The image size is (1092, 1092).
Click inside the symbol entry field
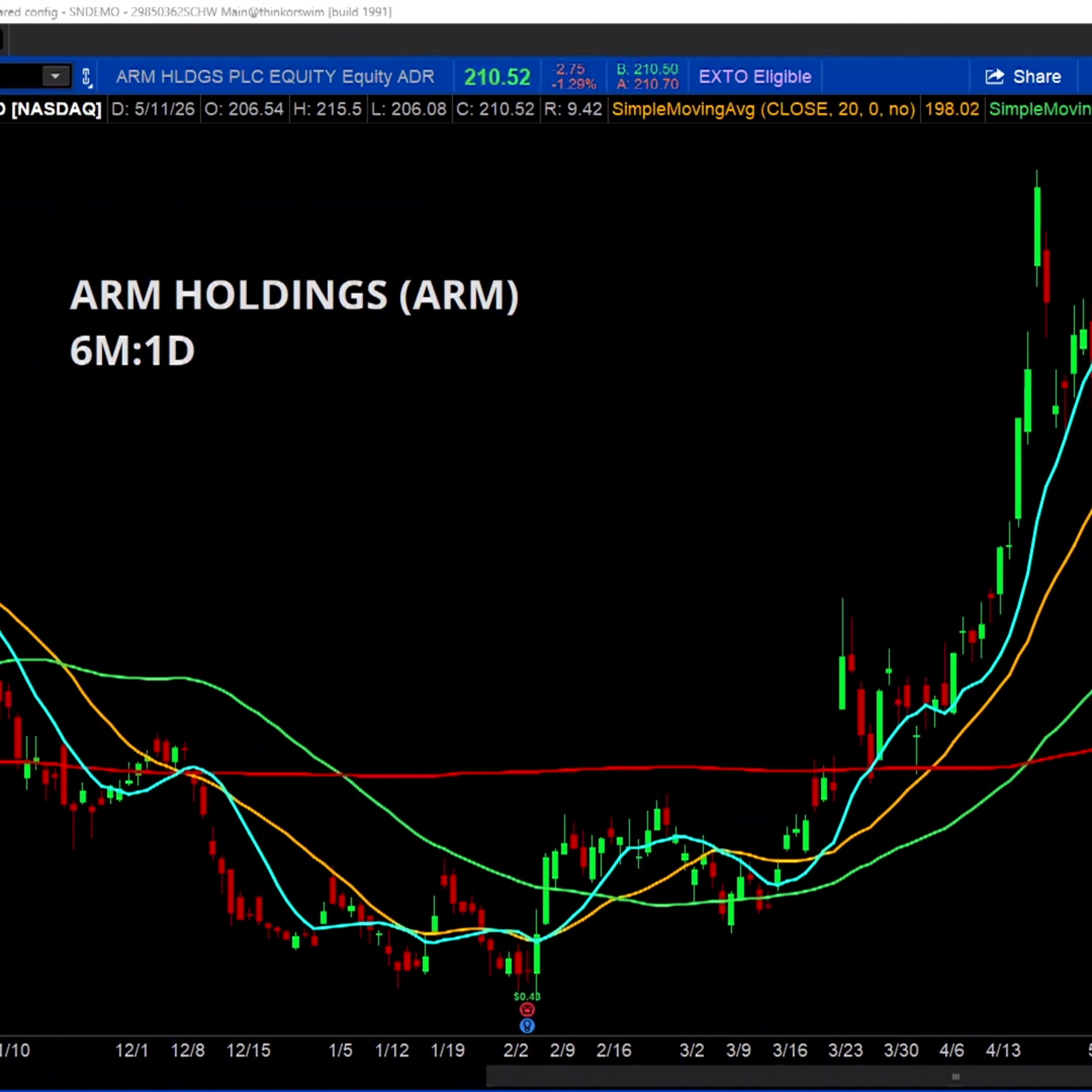coord(20,76)
